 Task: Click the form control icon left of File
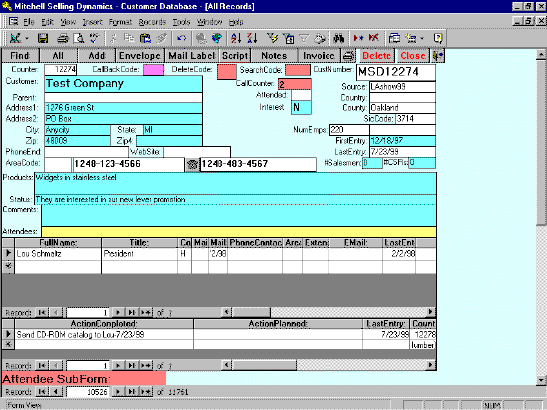[x=14, y=22]
